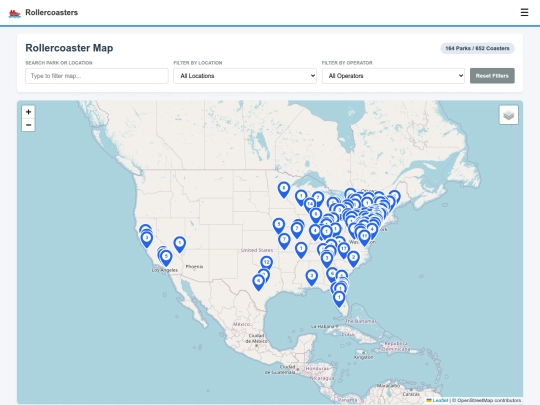Select the marker numbered 5 in Nebraska area

pos(279,226)
